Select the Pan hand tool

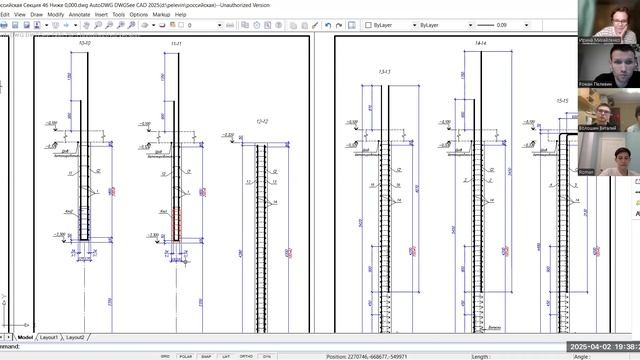pyautogui.click(x=86, y=25)
